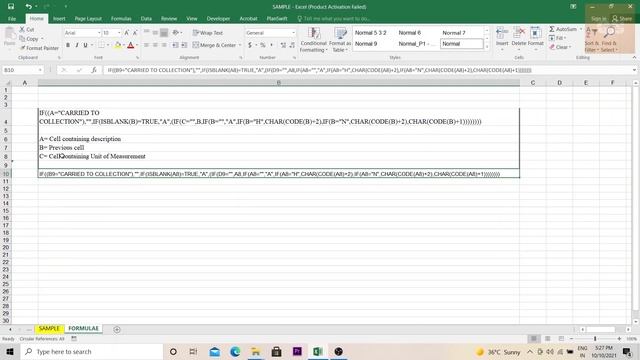Click Increase Font Size icon
Viewport: 640px width, 360px height.
coord(127,33)
